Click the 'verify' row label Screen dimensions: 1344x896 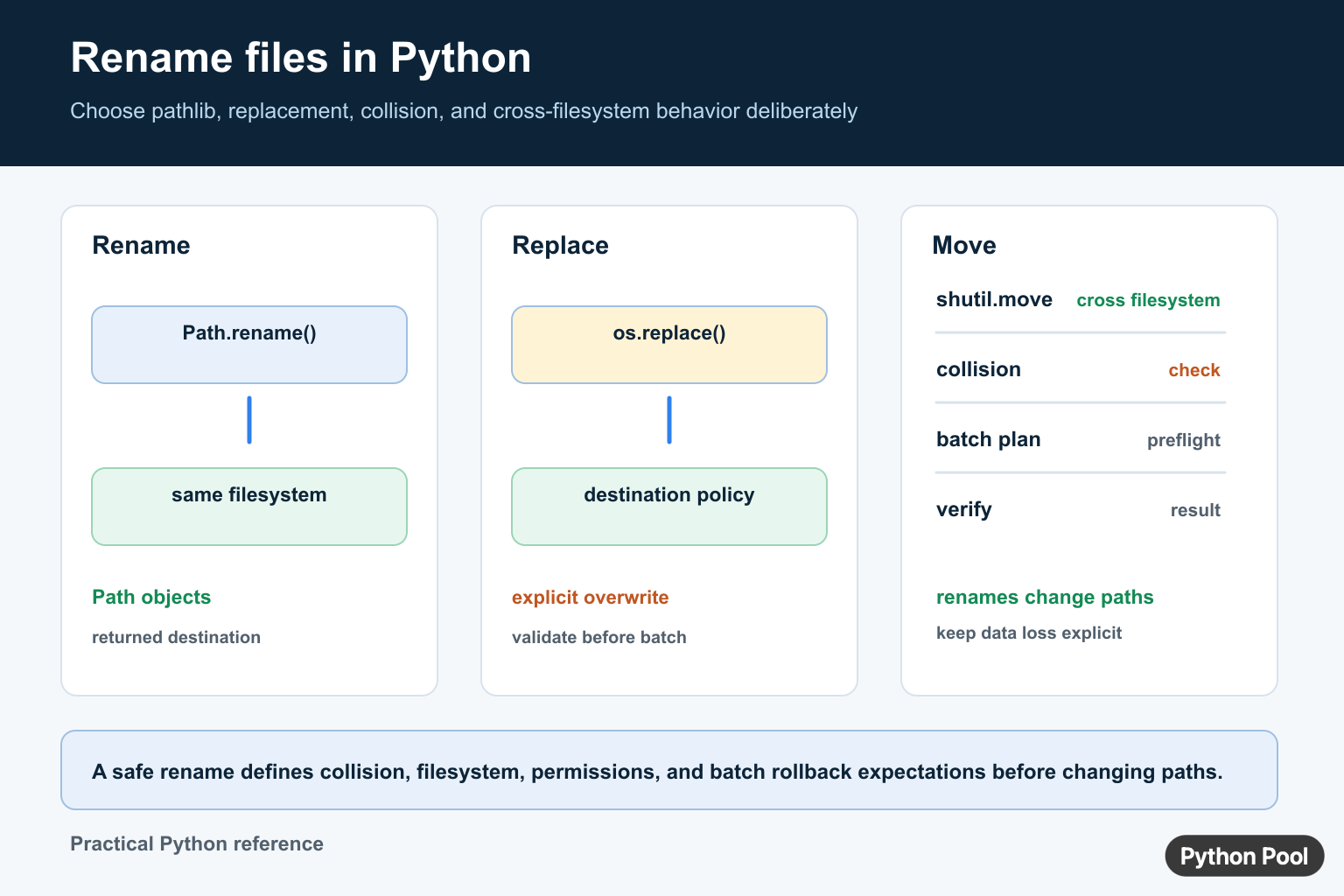point(963,509)
